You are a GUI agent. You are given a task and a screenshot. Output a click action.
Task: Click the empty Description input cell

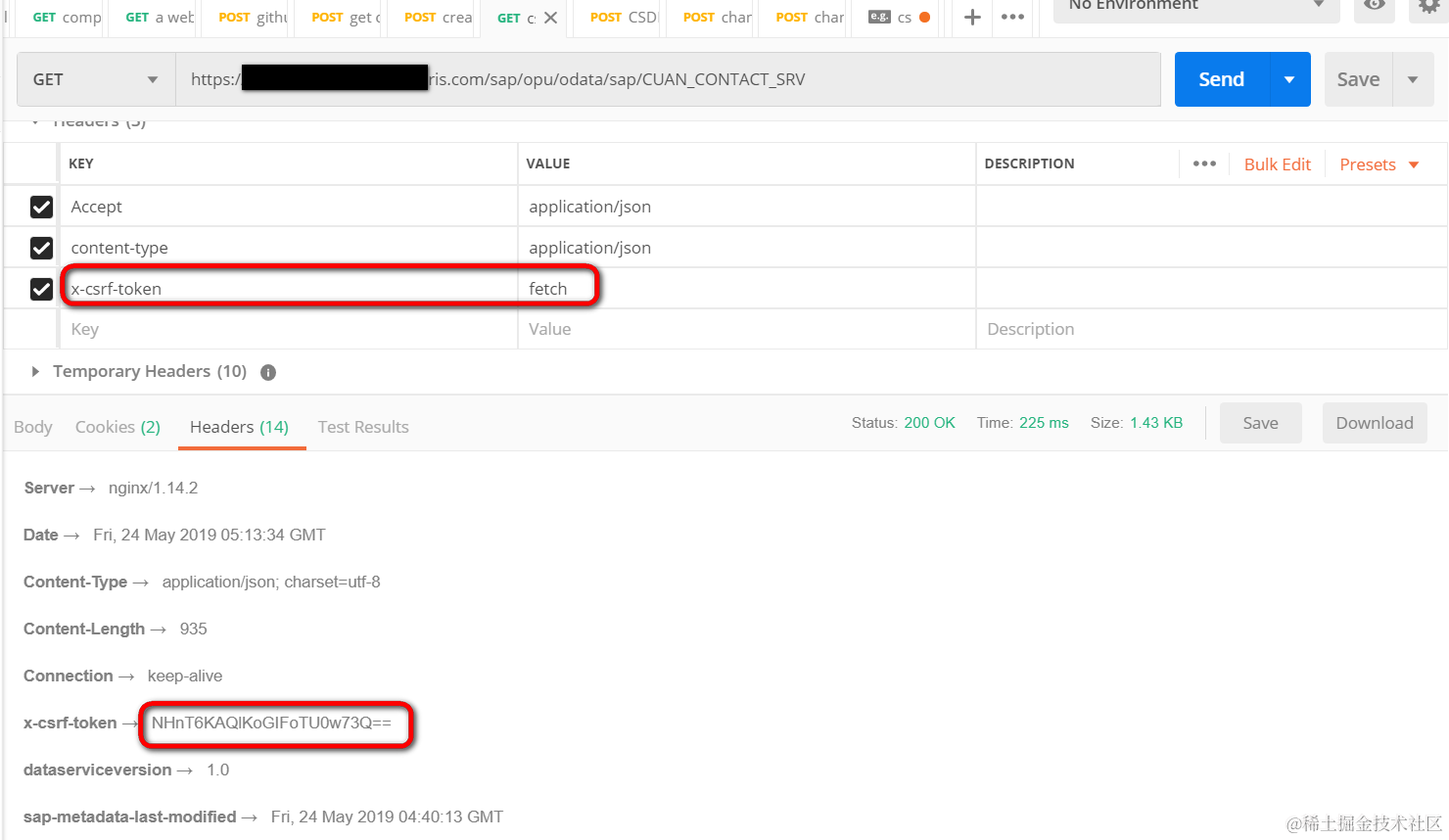coord(1211,329)
